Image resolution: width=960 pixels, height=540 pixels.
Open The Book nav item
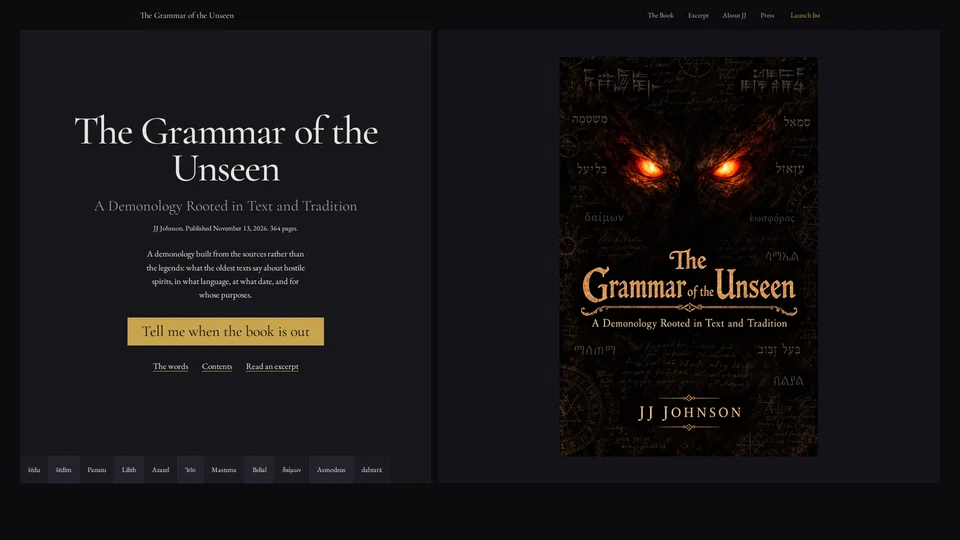pyautogui.click(x=661, y=15)
